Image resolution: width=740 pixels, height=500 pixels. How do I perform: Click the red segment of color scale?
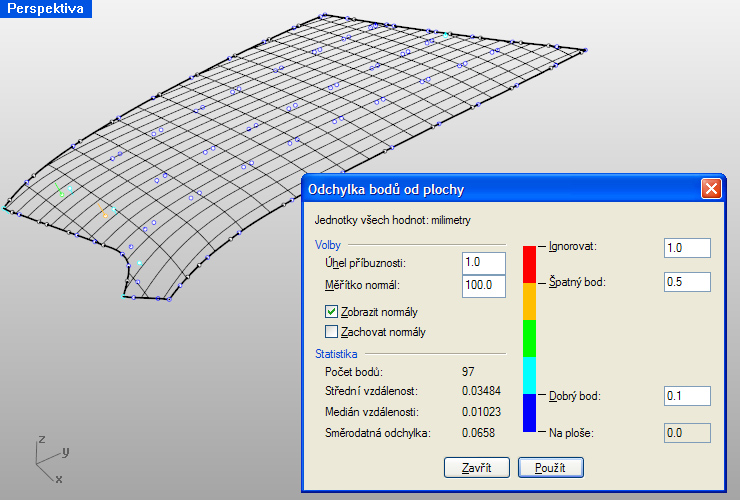(530, 265)
